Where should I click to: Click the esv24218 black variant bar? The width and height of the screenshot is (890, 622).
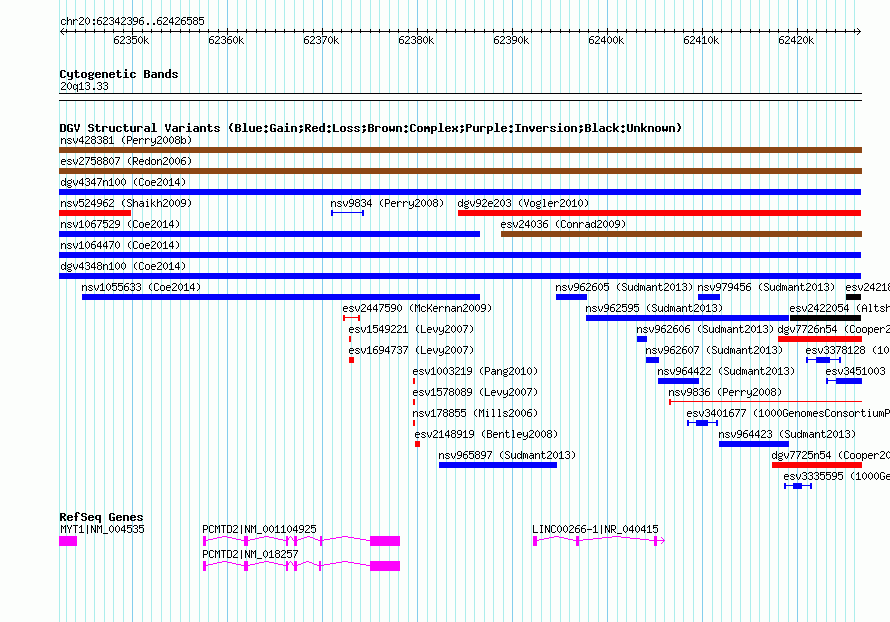click(853, 297)
